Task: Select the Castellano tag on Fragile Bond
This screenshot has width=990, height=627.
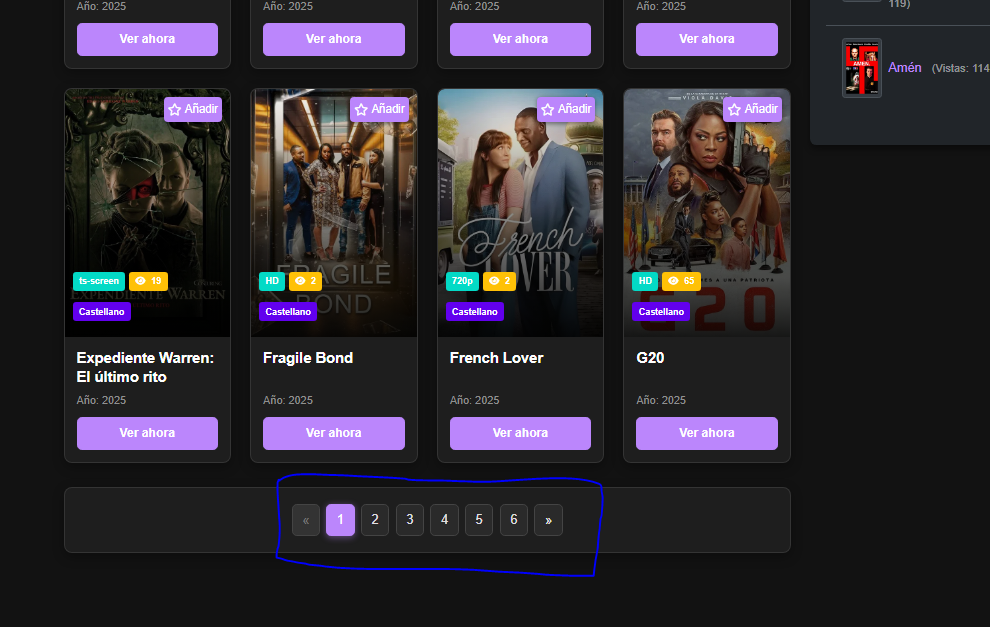Action: (288, 311)
